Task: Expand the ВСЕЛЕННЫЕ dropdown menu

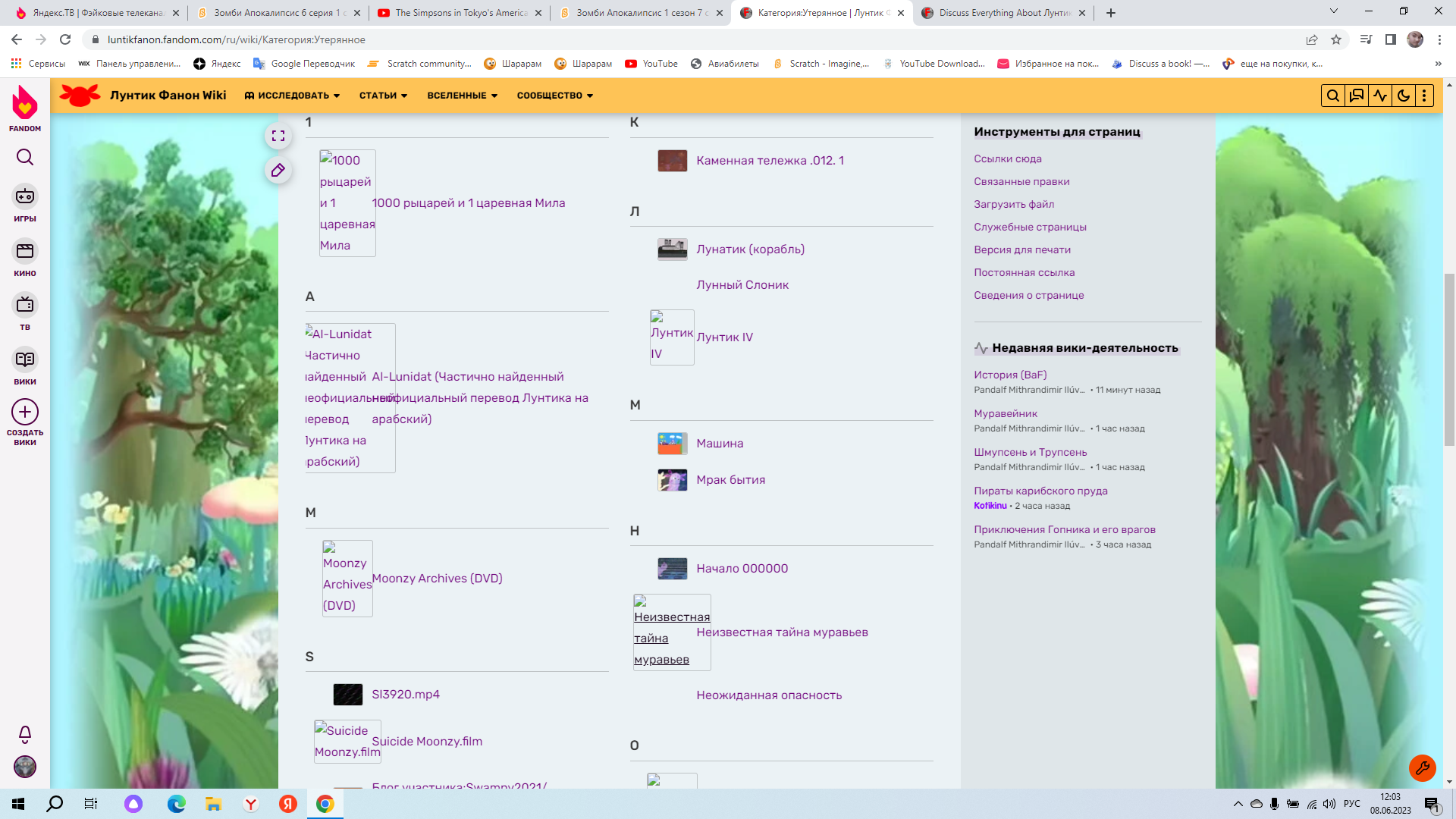Action: click(x=462, y=94)
